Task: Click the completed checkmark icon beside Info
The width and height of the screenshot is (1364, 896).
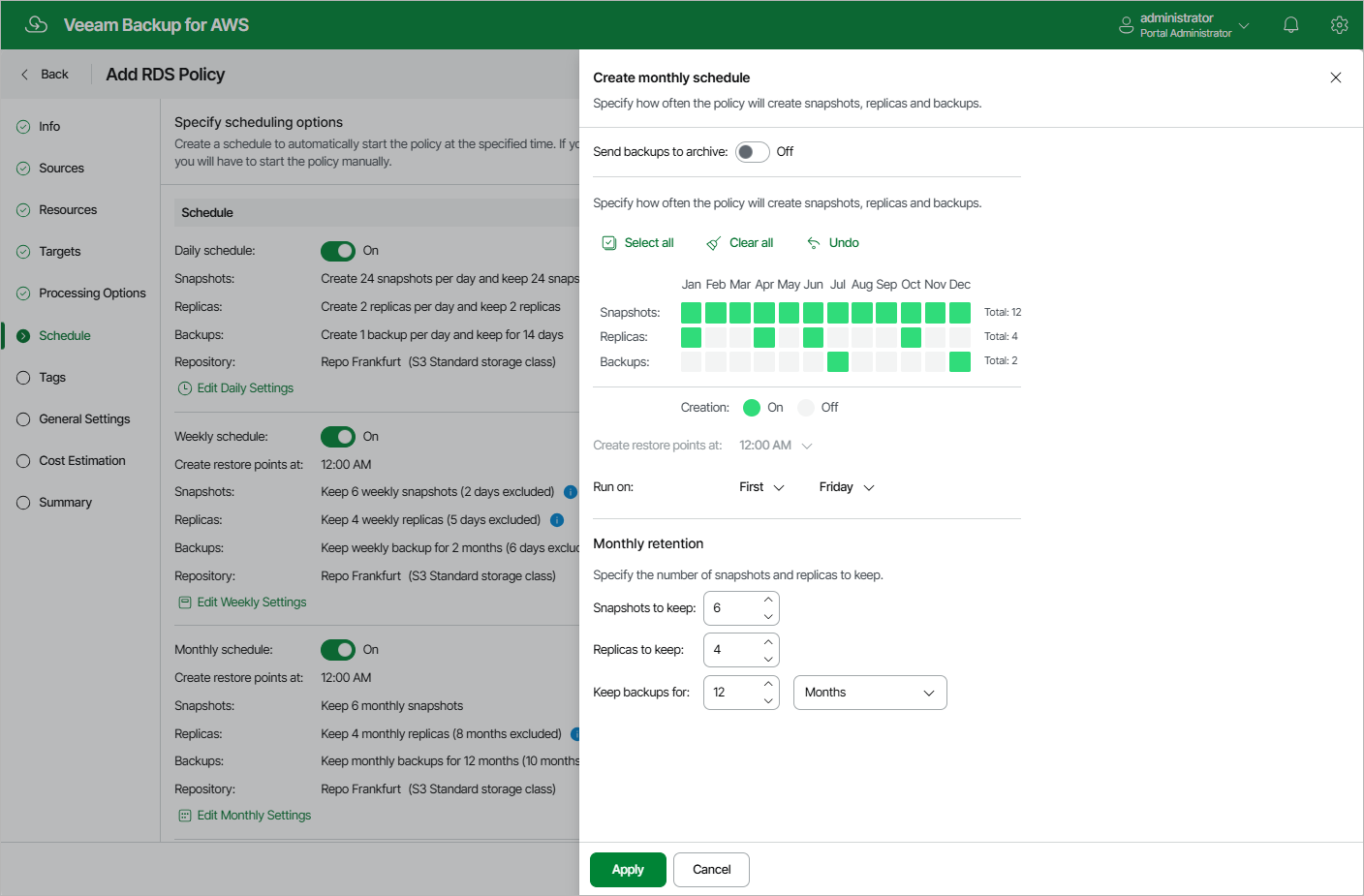Action: pos(23,127)
